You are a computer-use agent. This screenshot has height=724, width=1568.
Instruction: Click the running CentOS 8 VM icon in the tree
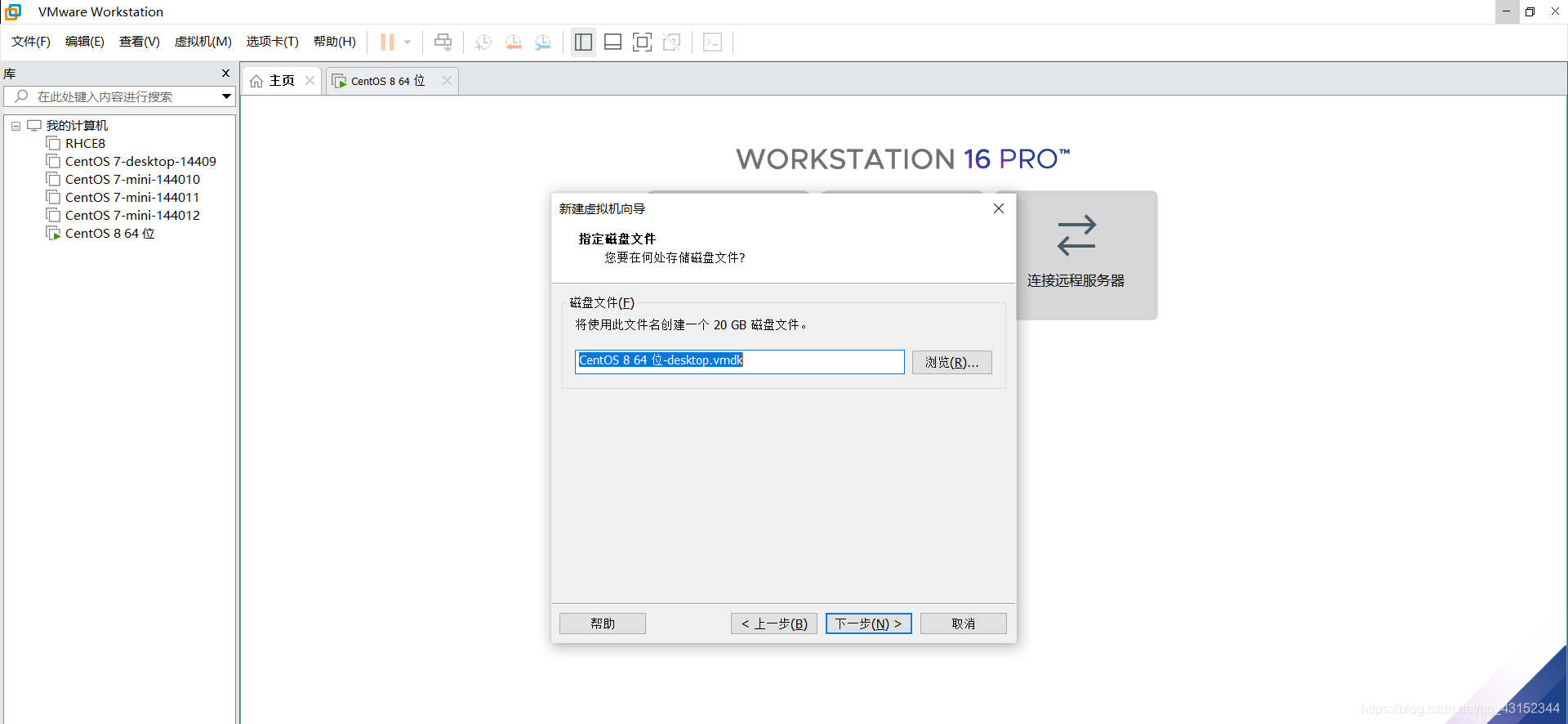[53, 234]
